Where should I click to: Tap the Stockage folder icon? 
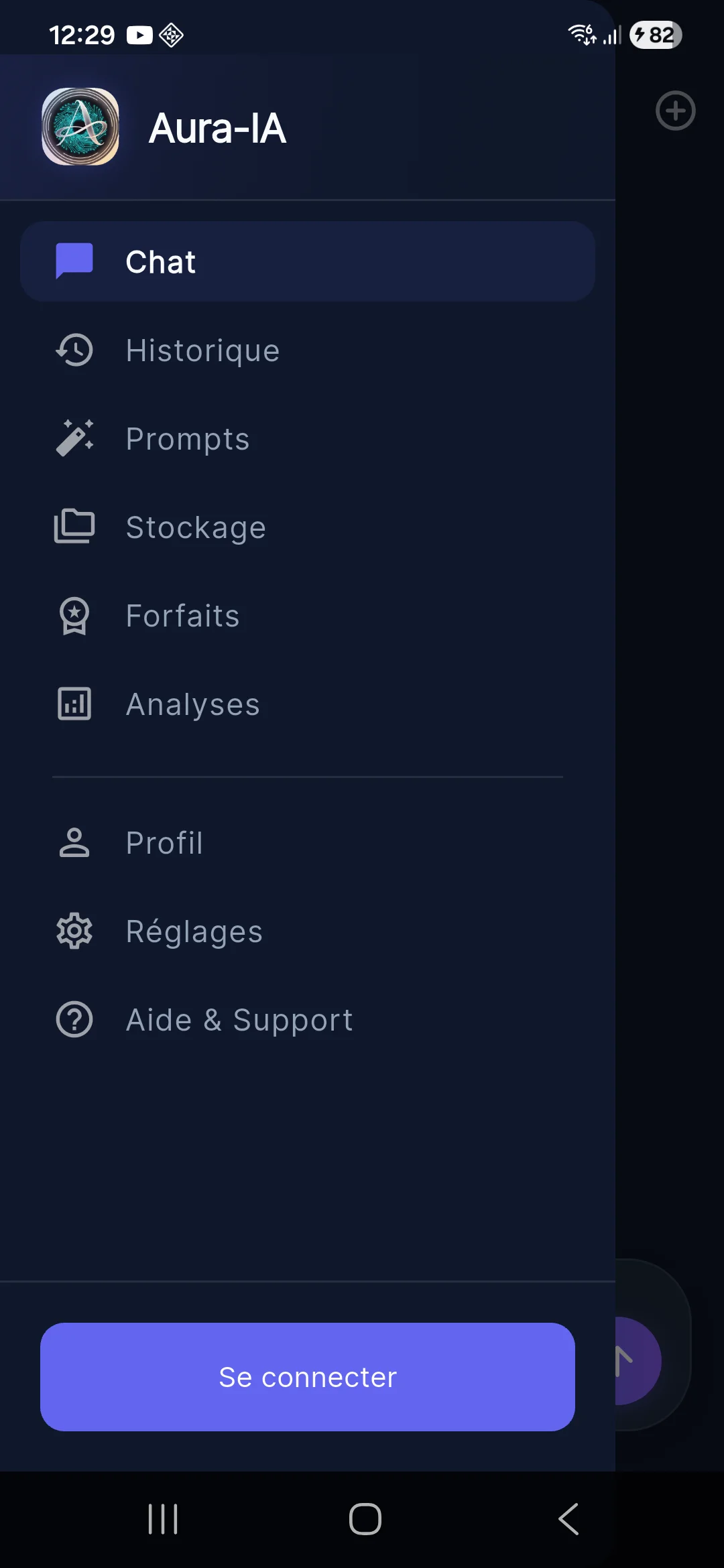coord(74,527)
